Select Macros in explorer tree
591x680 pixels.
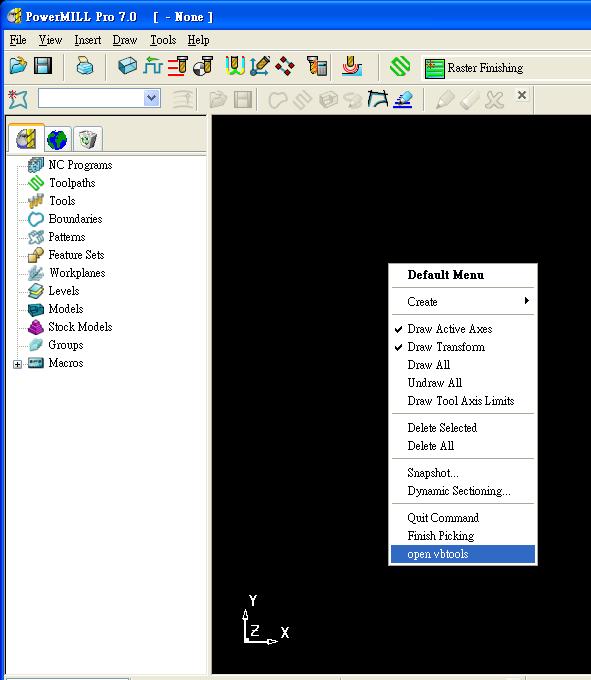[65, 363]
